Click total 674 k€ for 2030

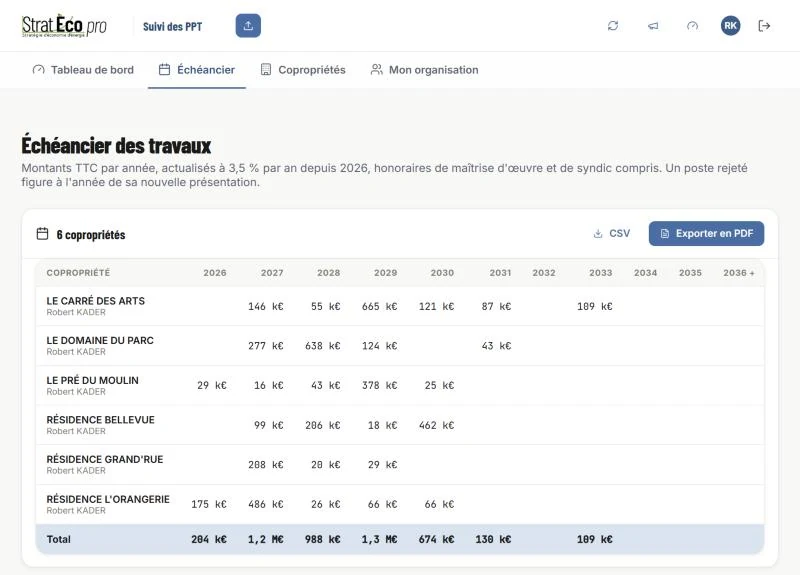(436, 539)
